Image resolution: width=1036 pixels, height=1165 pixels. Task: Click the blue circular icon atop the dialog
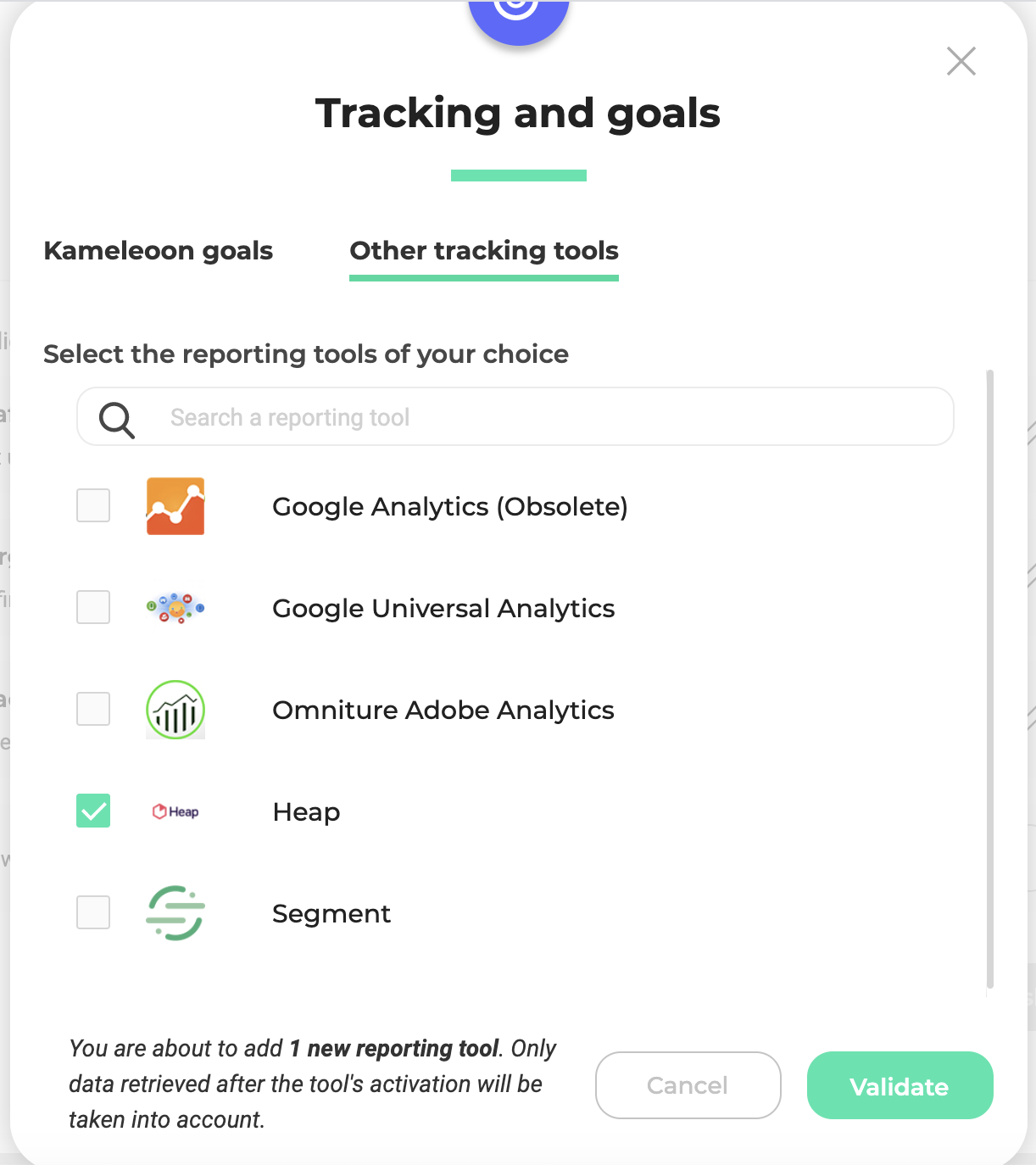pos(518,17)
